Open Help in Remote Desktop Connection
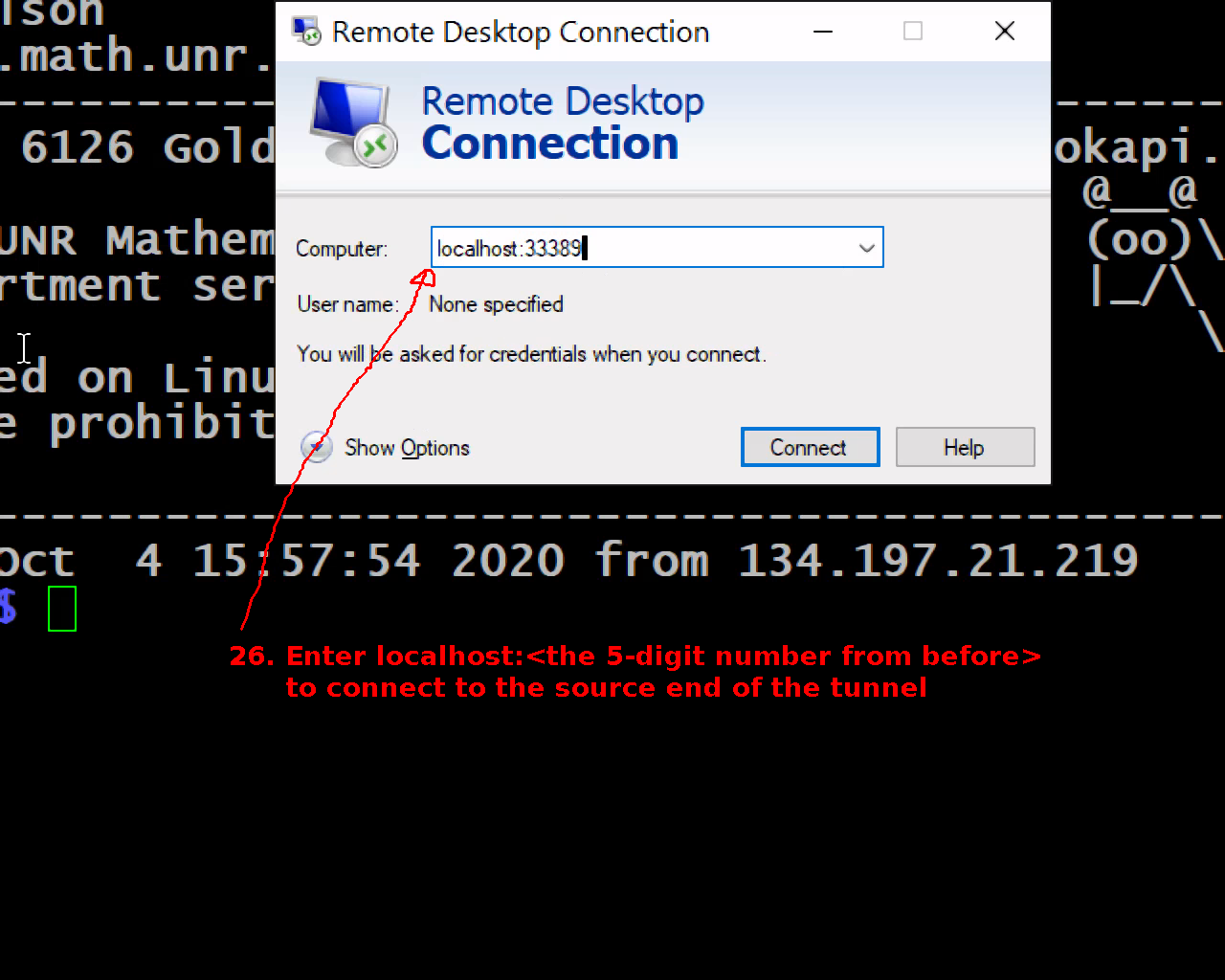This screenshot has height=980, width=1225. [x=965, y=447]
